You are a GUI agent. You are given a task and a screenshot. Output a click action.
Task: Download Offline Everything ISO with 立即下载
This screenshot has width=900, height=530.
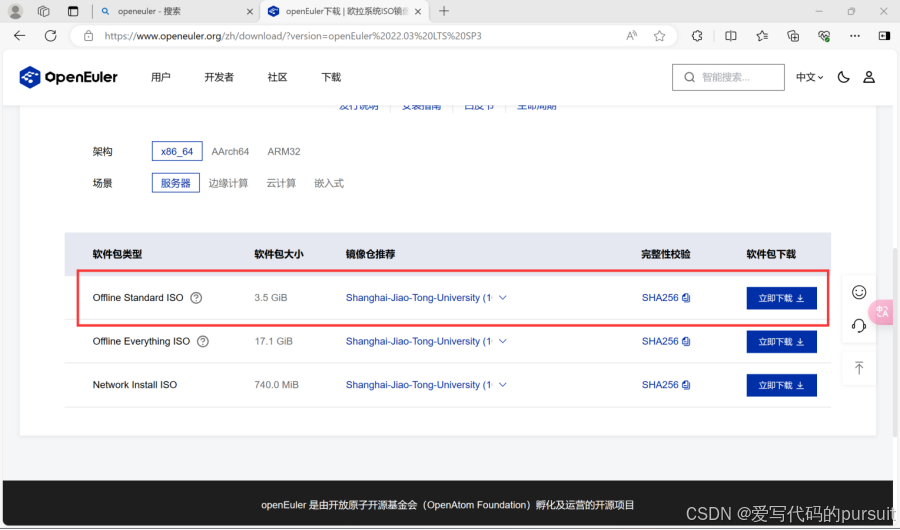pyautogui.click(x=781, y=342)
